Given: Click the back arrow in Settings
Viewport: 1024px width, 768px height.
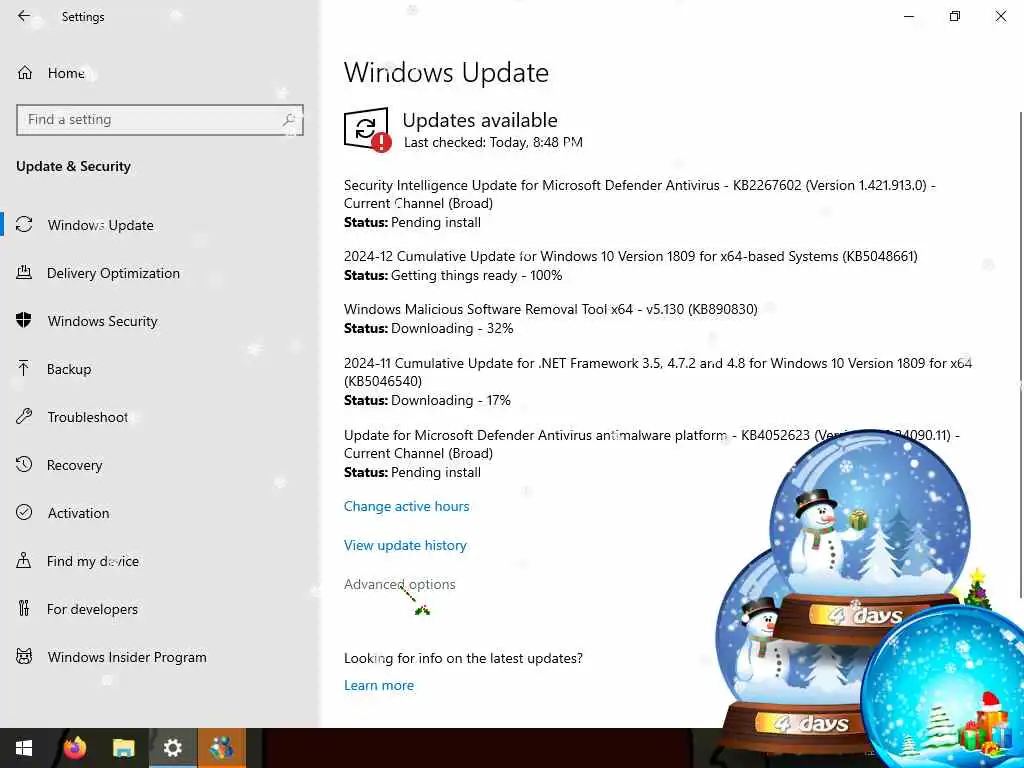Looking at the screenshot, I should 24,16.
